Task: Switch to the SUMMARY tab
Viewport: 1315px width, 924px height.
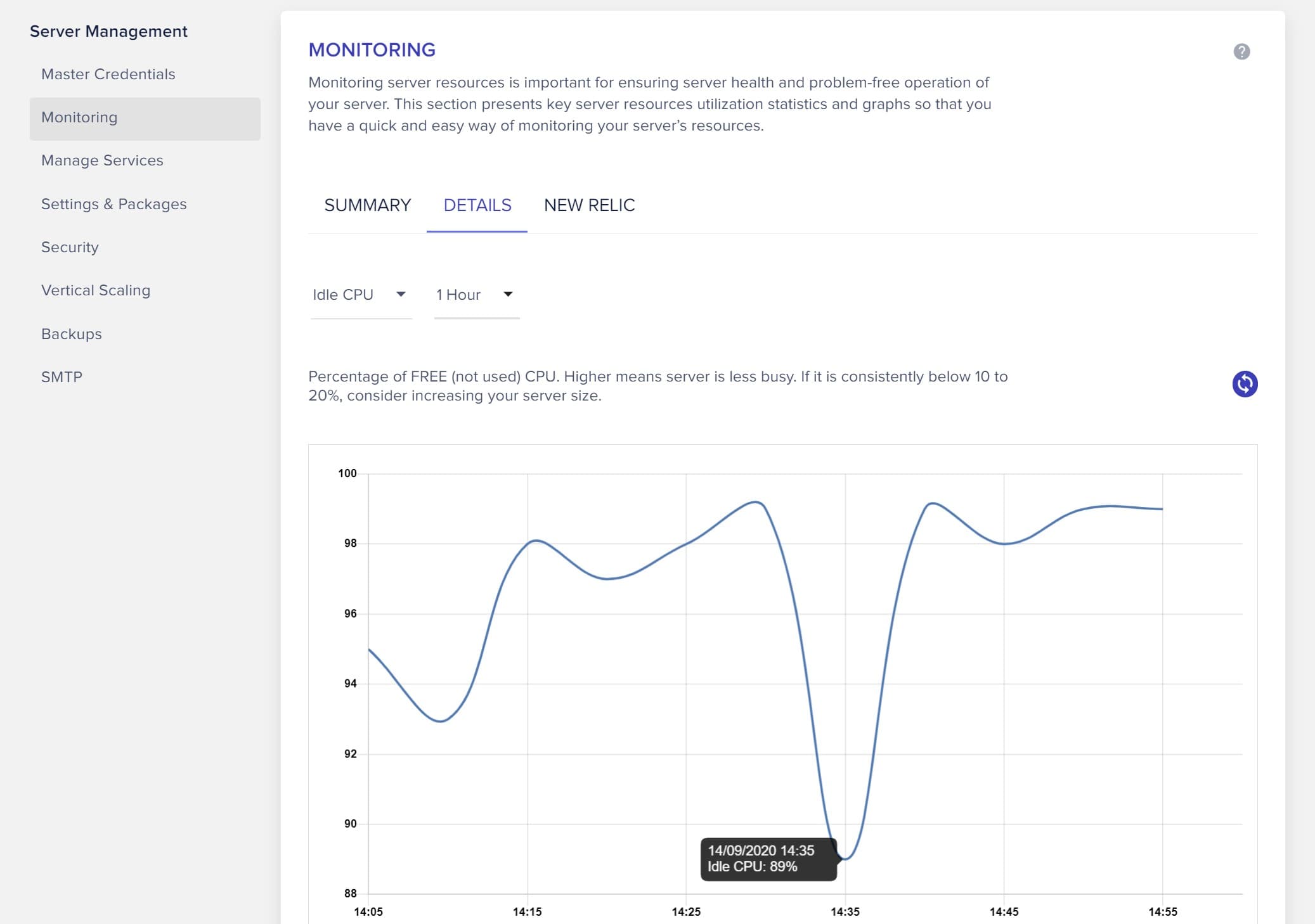Action: (x=368, y=205)
